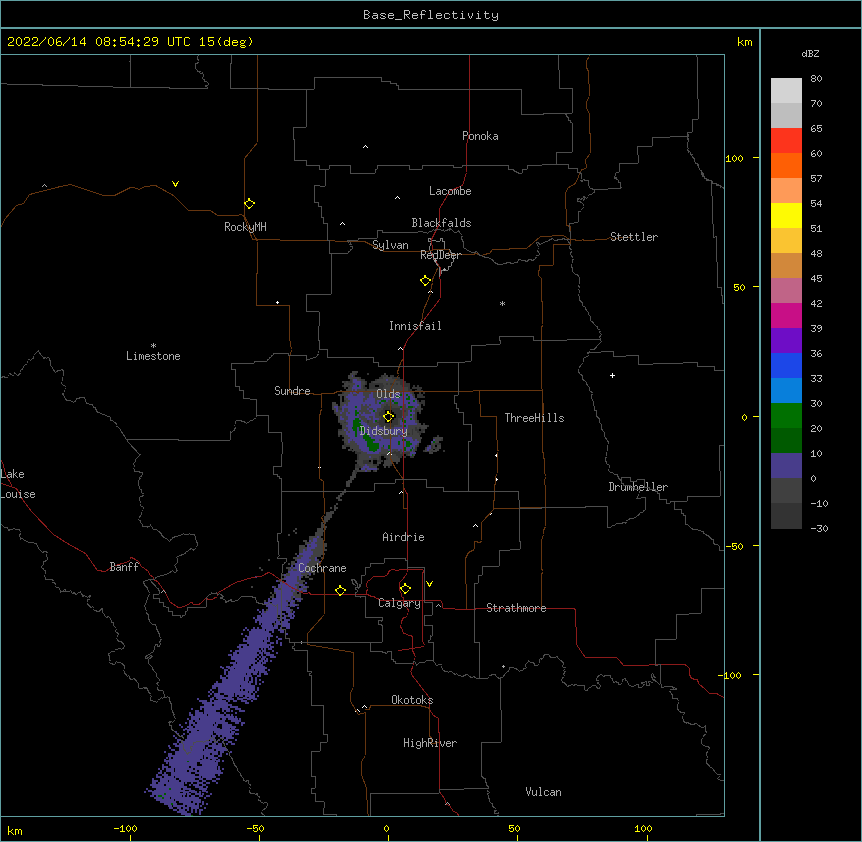Image resolution: width=862 pixels, height=842 pixels.
Task: Click the red 65 dBZ color swatch
Action: [x=786, y=141]
